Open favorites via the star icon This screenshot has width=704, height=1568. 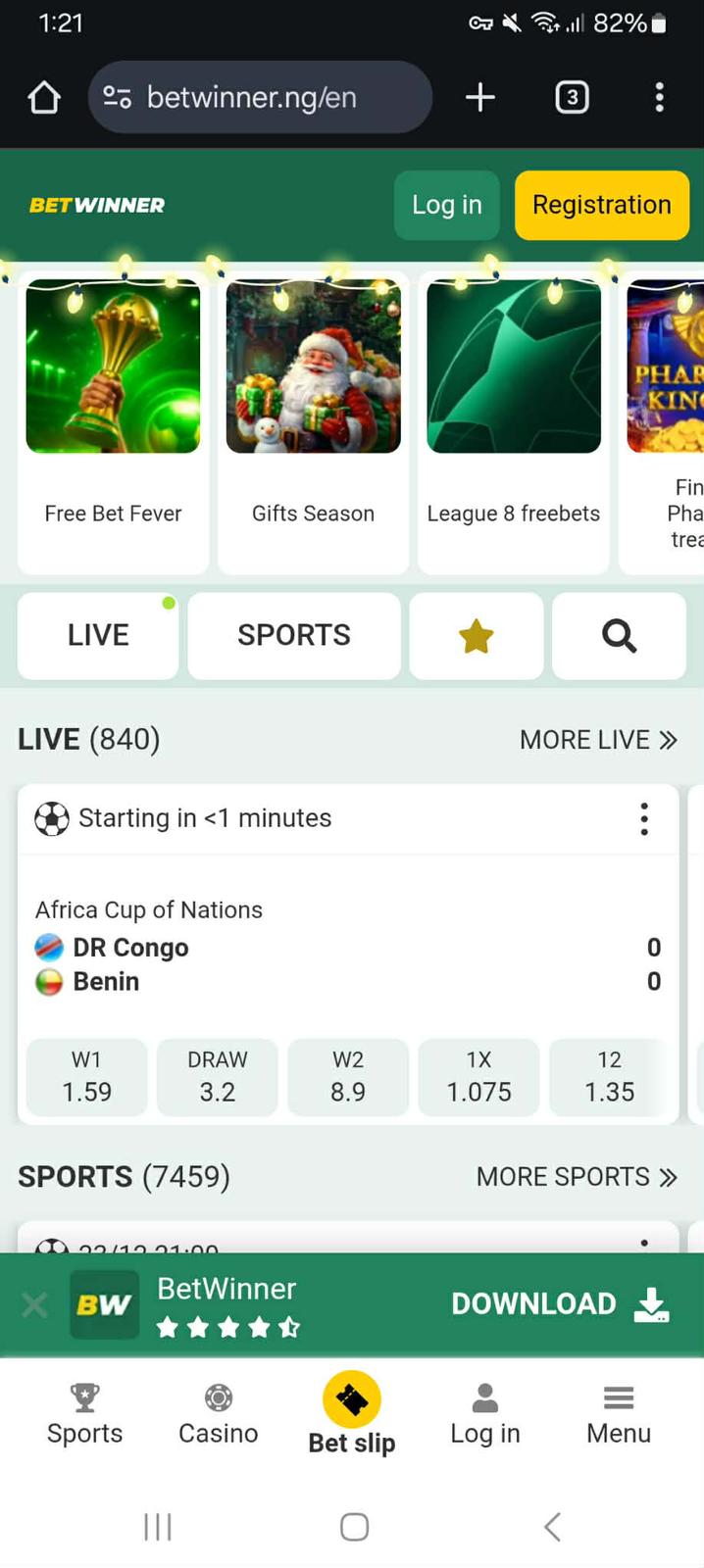[x=477, y=635]
